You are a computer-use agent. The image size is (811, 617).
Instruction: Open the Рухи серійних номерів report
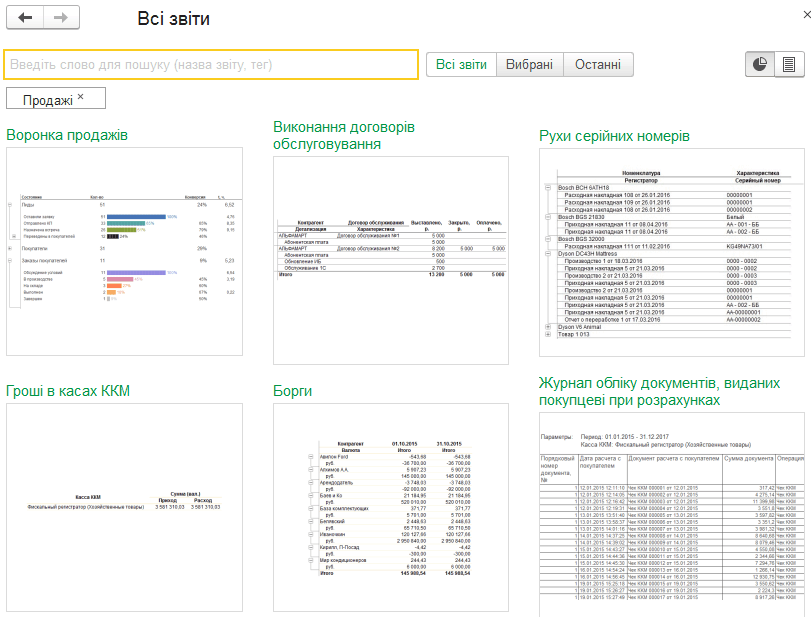point(614,136)
